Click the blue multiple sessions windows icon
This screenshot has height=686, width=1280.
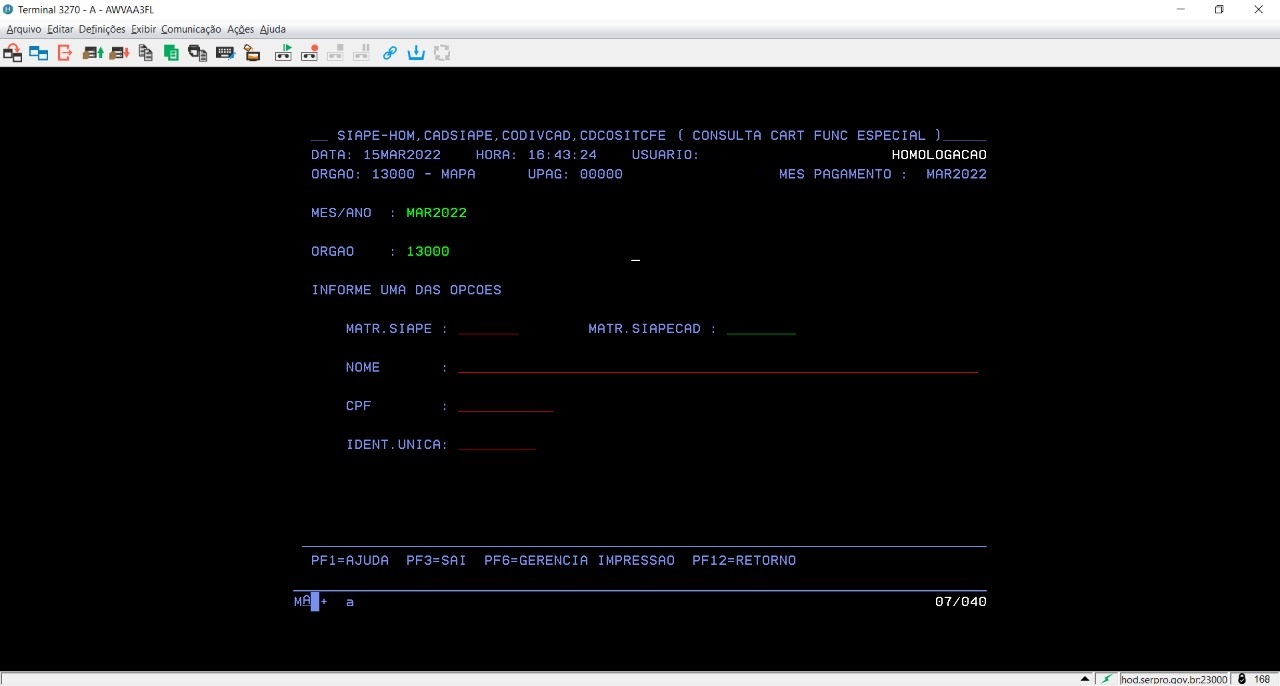coord(39,53)
